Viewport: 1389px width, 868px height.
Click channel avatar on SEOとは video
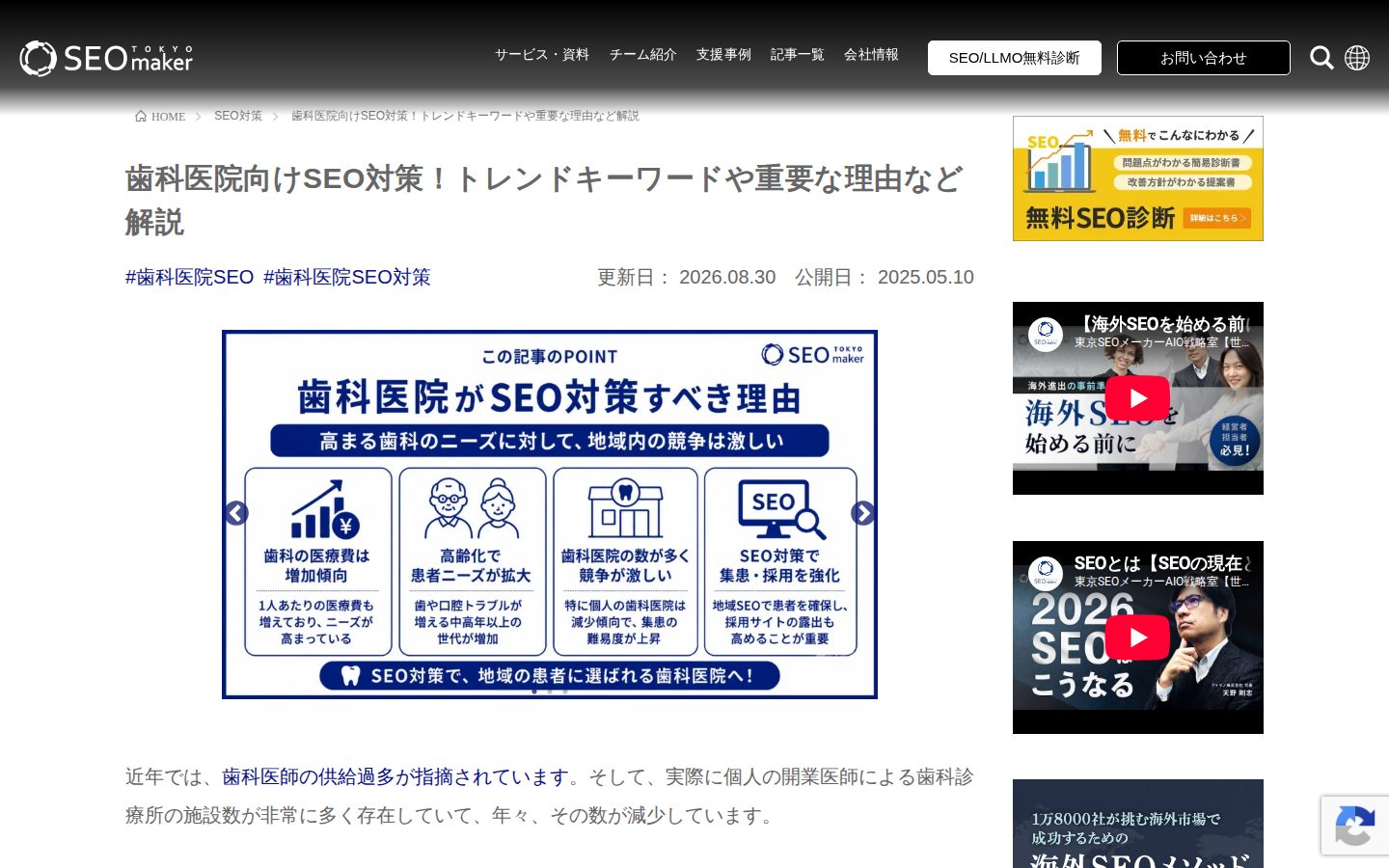pos(1046,572)
